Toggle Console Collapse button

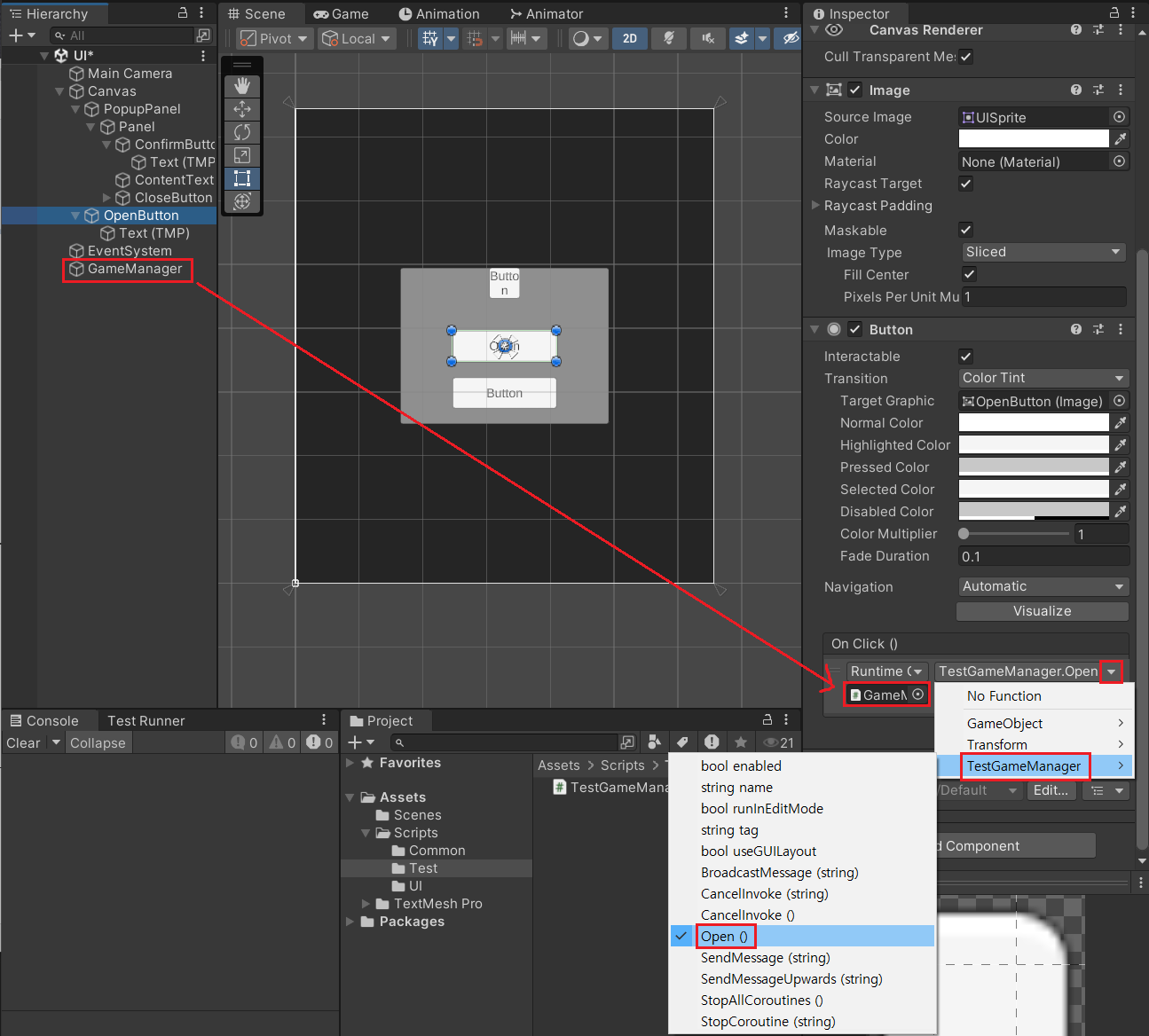[98, 743]
